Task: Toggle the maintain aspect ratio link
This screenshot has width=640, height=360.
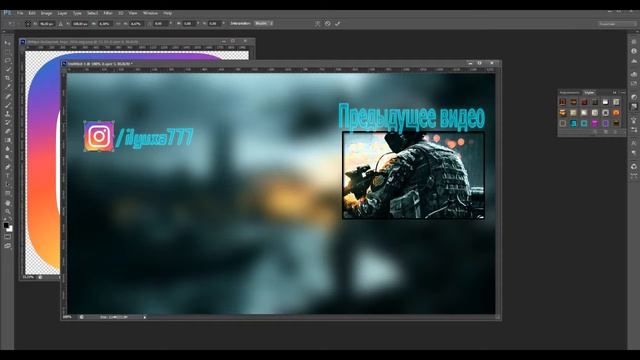Action: [x=118, y=24]
